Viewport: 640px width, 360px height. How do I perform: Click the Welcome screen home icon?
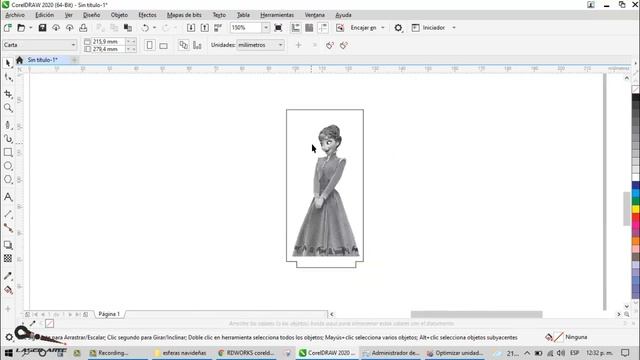pyautogui.click(x=19, y=60)
